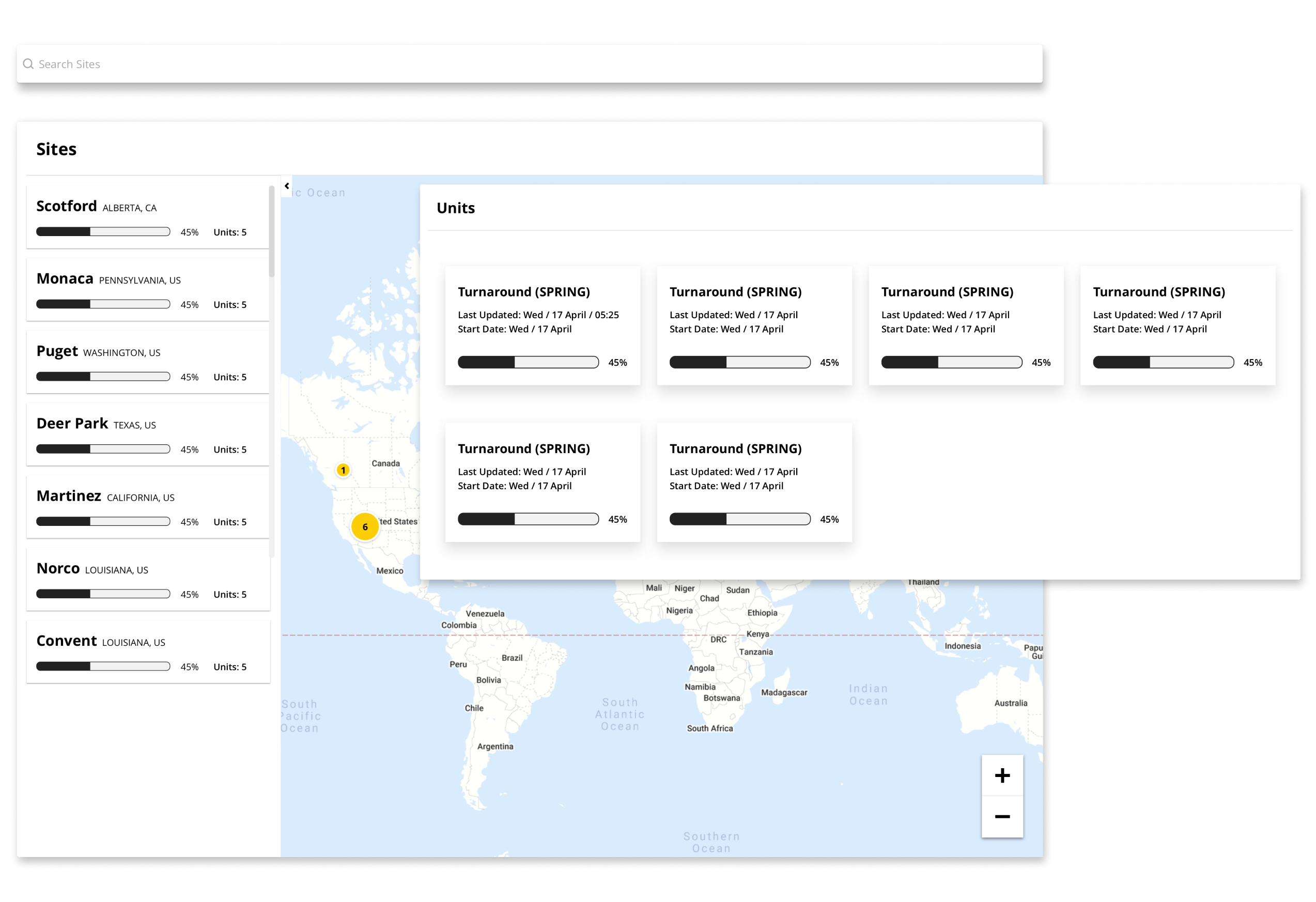Select the Monaca site card
The width and height of the screenshot is (1316, 902).
[147, 289]
